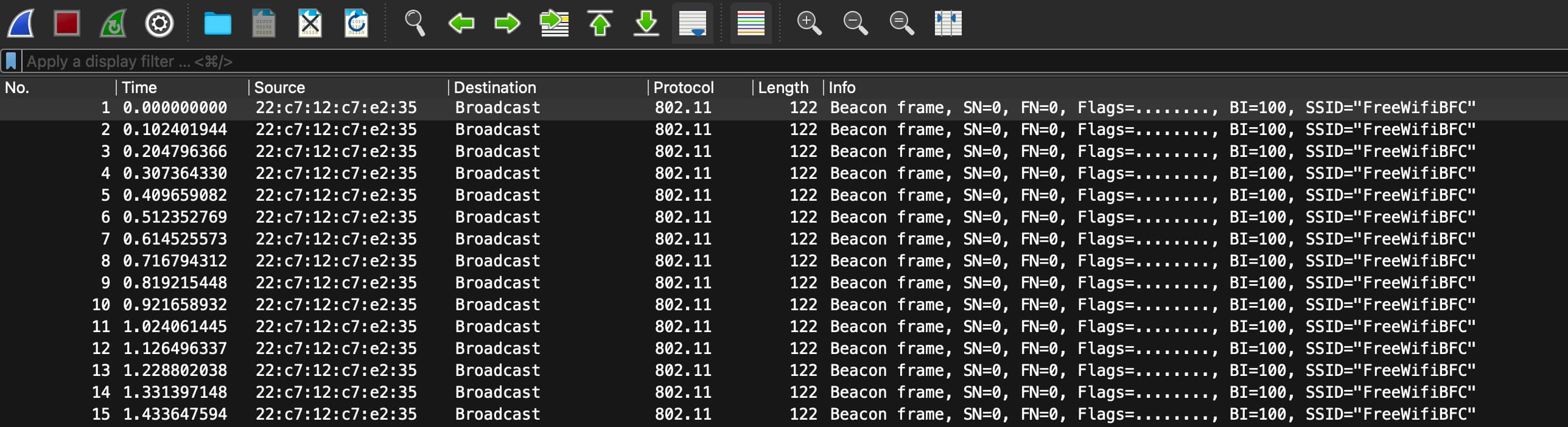
Task: Select packet at time 0.204796366
Action: (x=784, y=152)
